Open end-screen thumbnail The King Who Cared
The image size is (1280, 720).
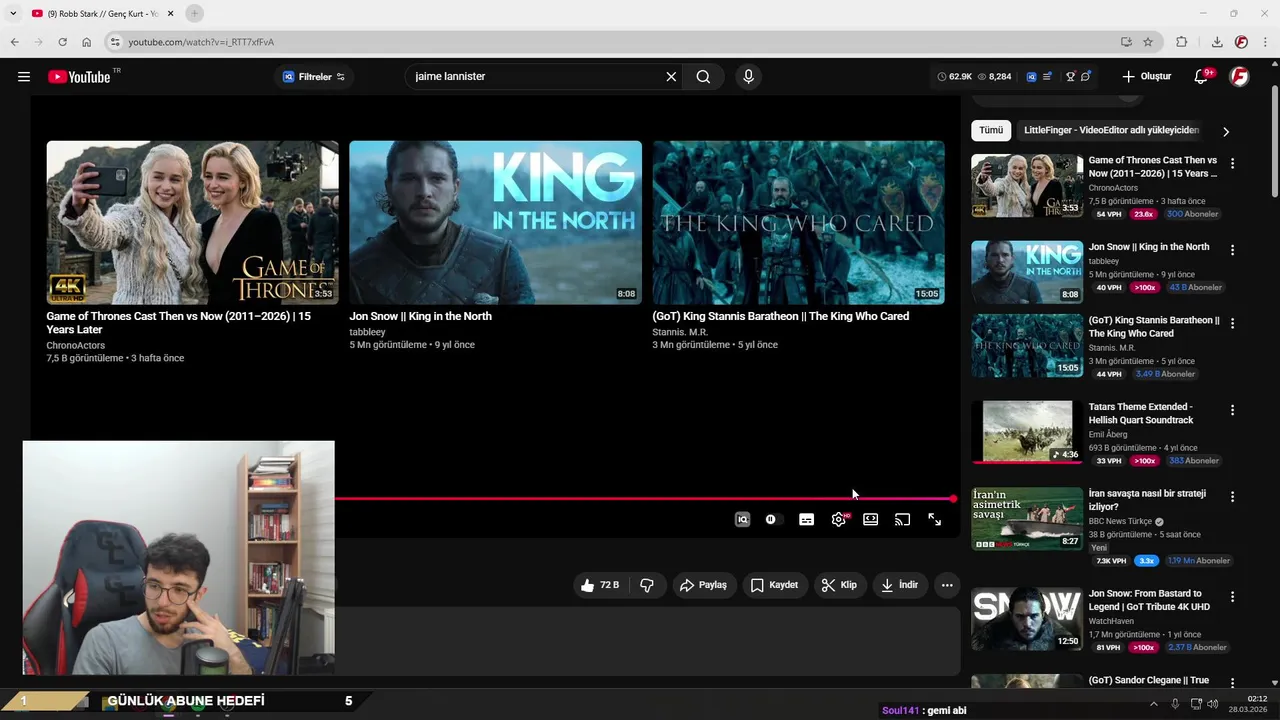[798, 222]
